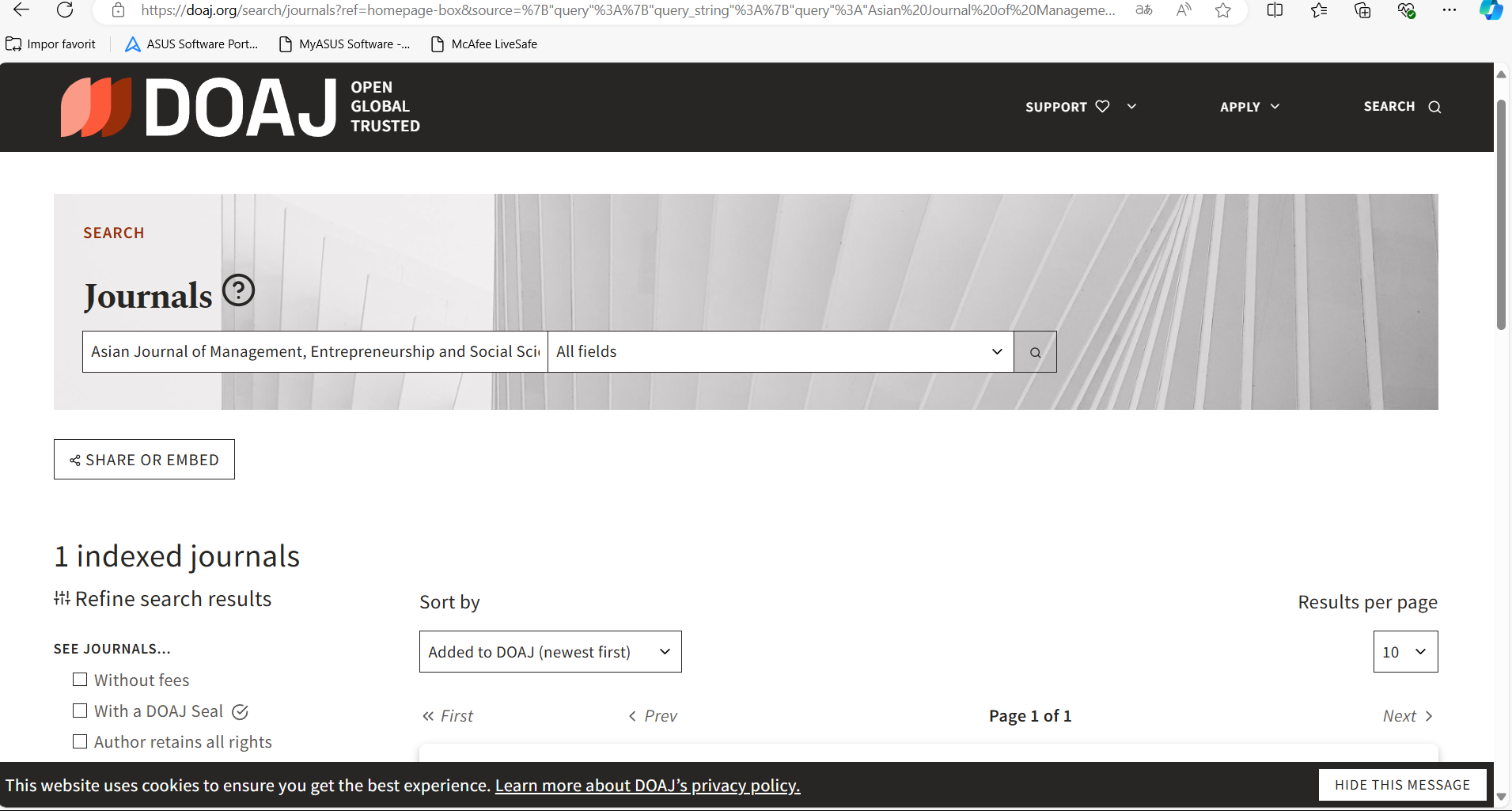Open the All fields dropdown
The image size is (1512, 811).
point(780,352)
